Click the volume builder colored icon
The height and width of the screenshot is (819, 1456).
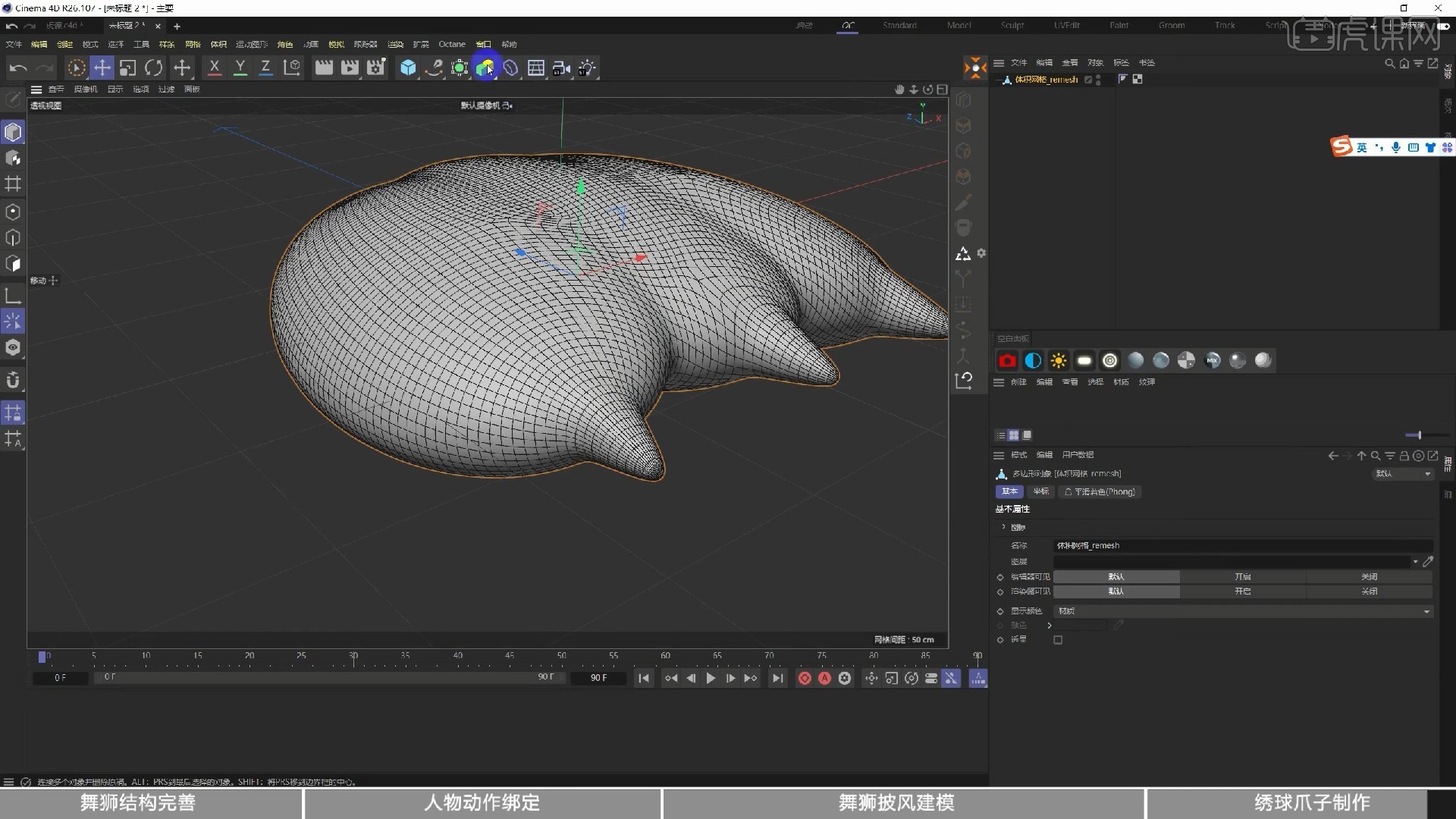pos(485,67)
